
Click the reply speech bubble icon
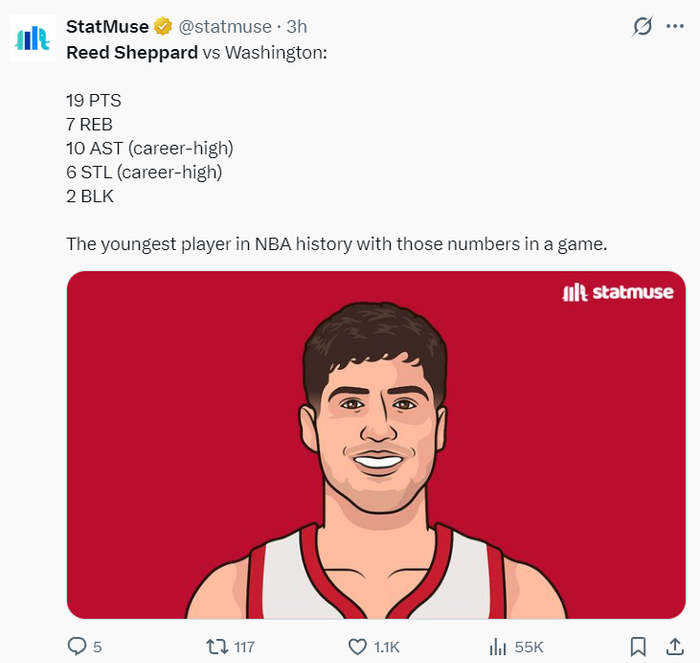tap(77, 647)
